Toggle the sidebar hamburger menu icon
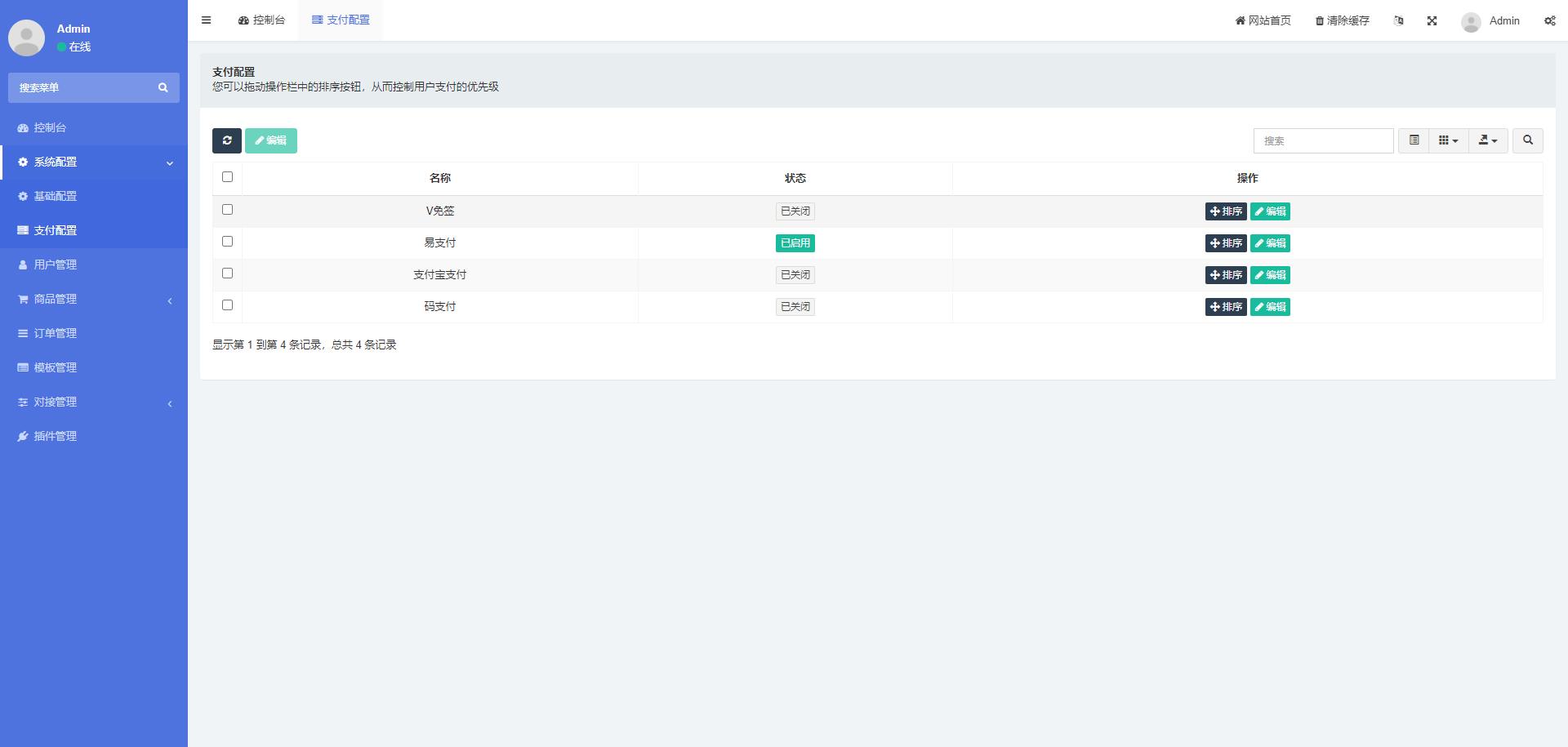 (x=207, y=20)
